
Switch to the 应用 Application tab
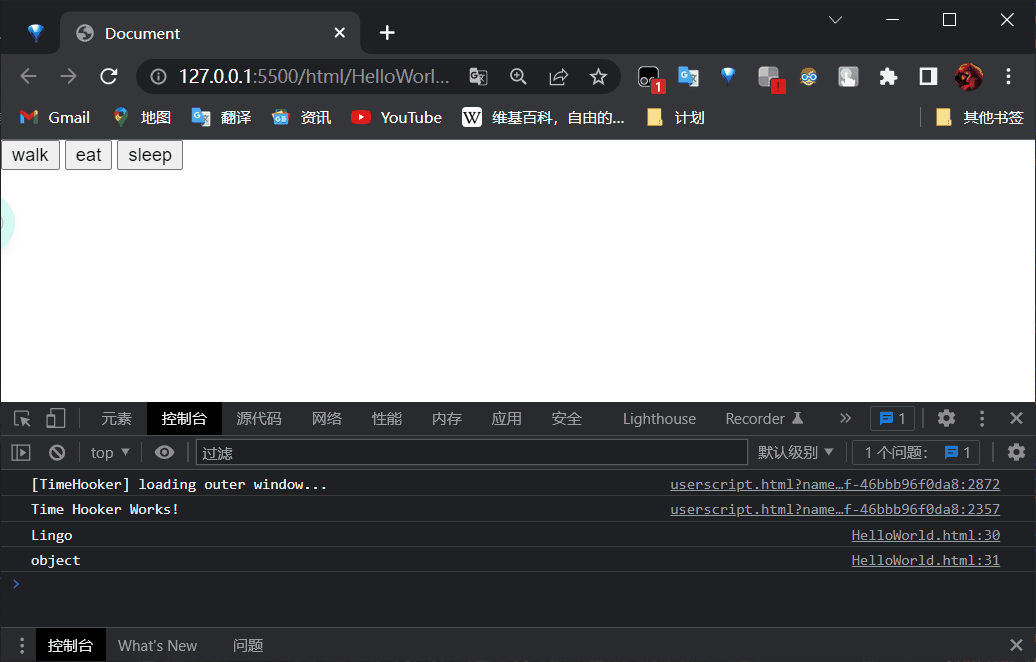[x=507, y=419]
